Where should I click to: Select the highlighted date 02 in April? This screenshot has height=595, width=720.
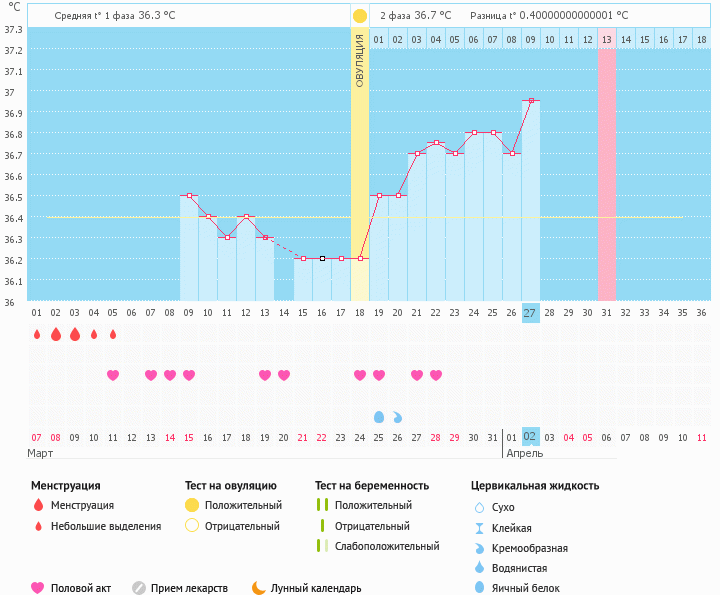pyautogui.click(x=530, y=437)
